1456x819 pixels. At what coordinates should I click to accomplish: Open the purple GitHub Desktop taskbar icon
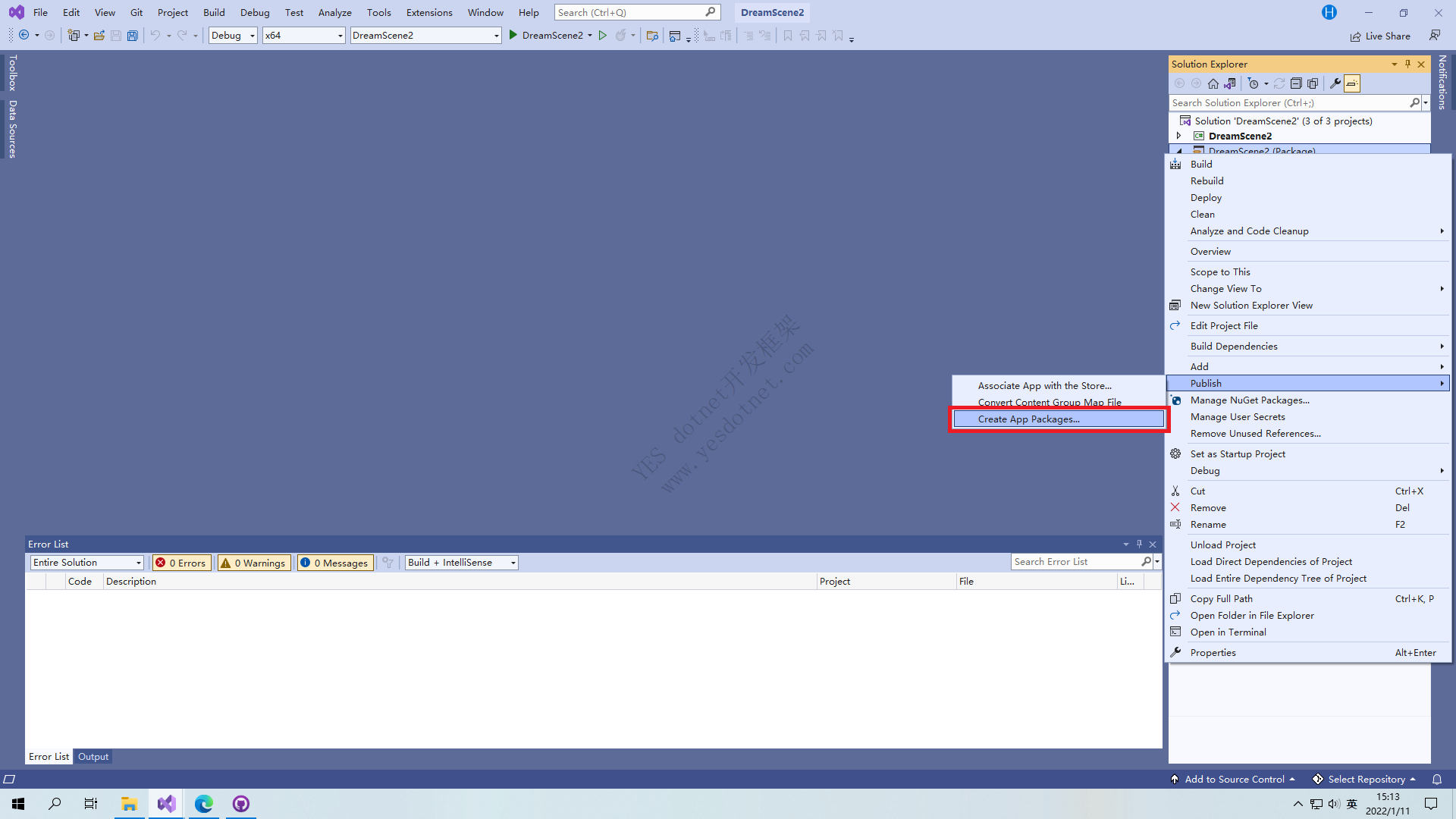pos(240,804)
